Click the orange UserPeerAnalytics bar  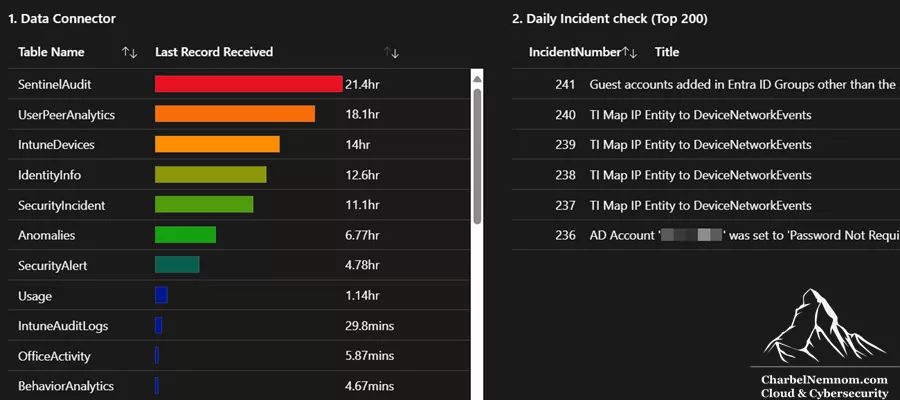pyautogui.click(x=235, y=114)
